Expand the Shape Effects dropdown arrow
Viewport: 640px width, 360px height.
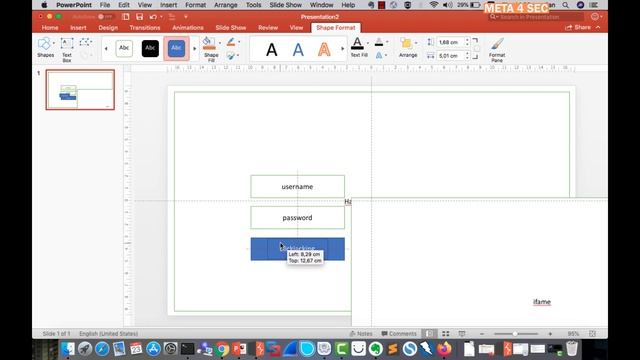(x=239, y=56)
